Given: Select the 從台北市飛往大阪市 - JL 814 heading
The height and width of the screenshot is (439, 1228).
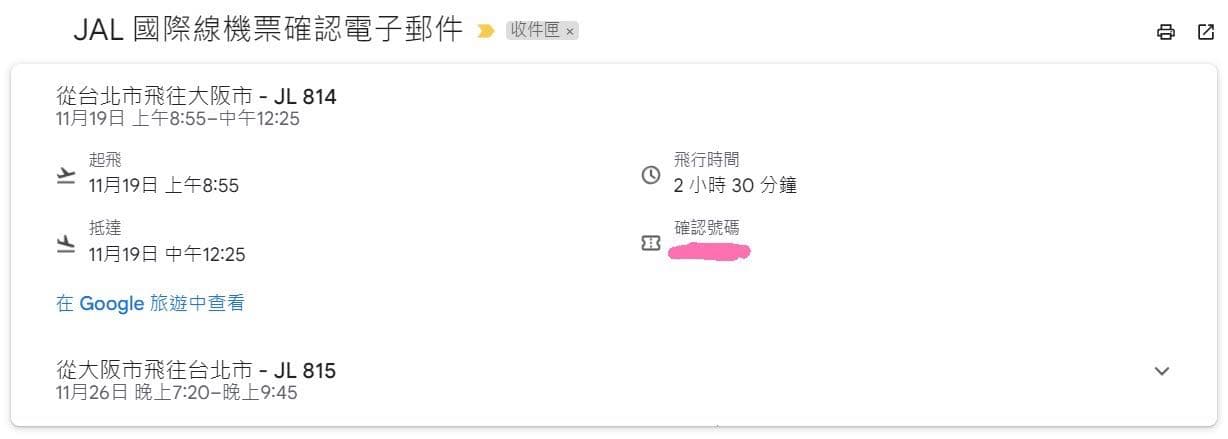Looking at the screenshot, I should 197,97.
